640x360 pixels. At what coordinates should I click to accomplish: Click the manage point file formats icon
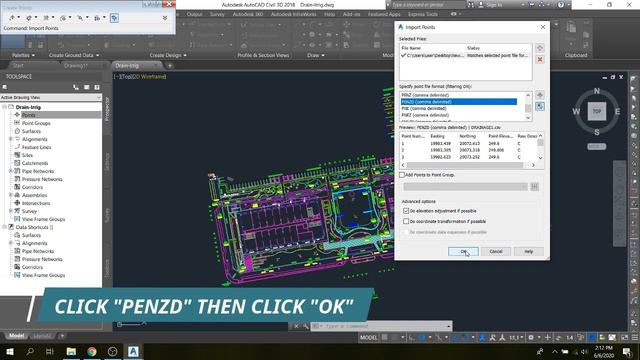click(540, 95)
